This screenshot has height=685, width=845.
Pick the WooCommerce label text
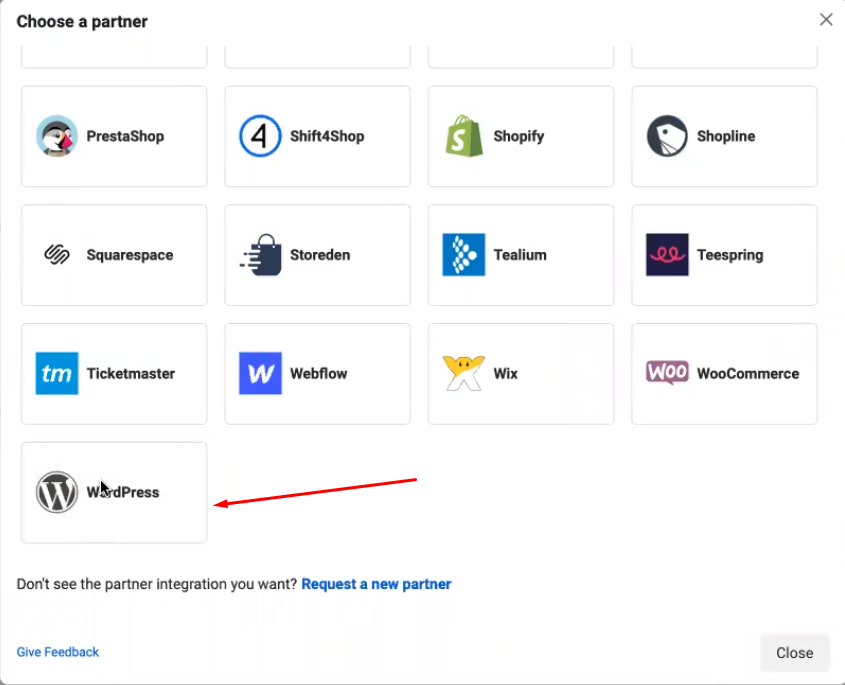coord(748,373)
